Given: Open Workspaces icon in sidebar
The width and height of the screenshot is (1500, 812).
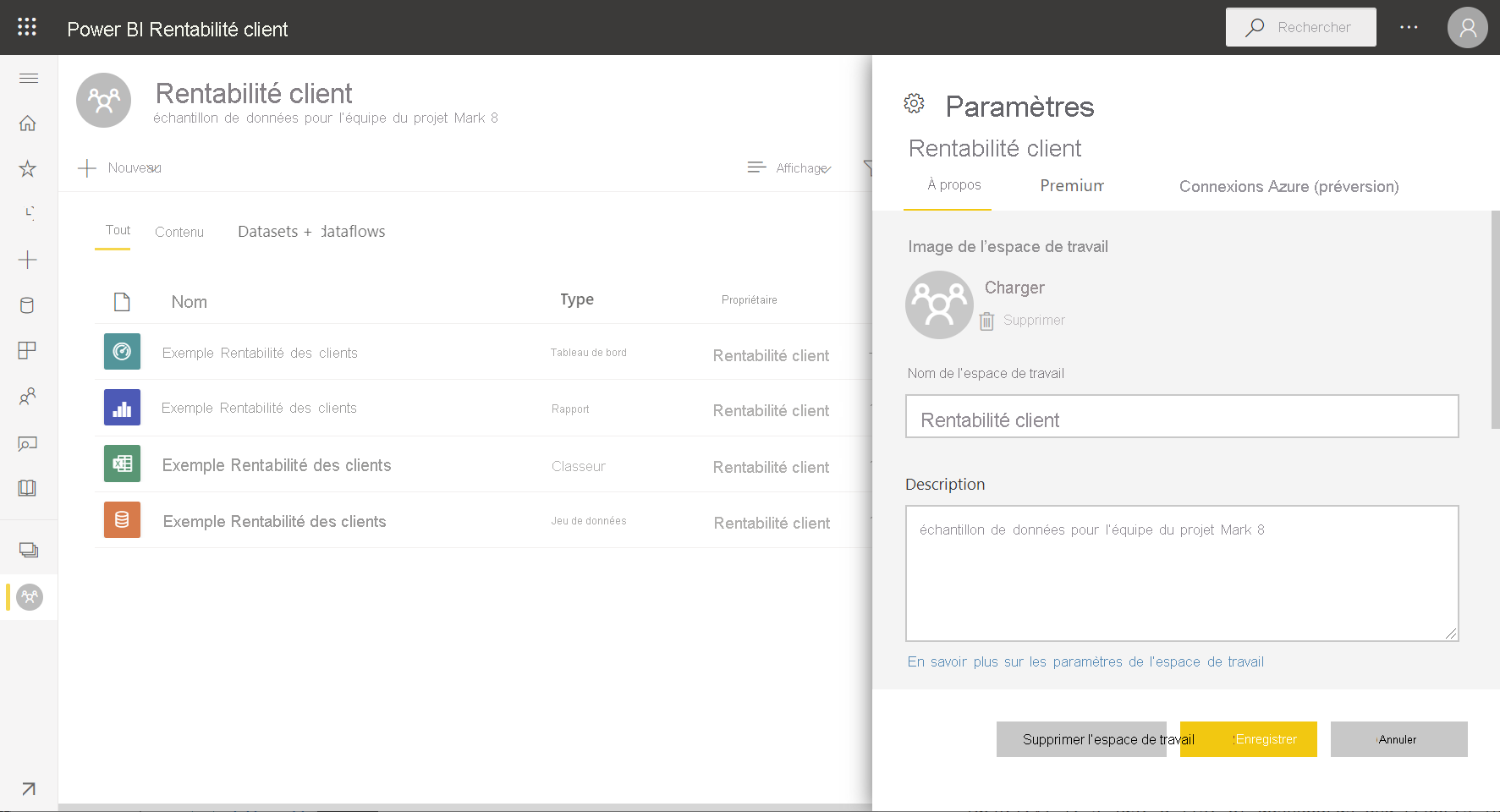Looking at the screenshot, I should pos(29,551).
